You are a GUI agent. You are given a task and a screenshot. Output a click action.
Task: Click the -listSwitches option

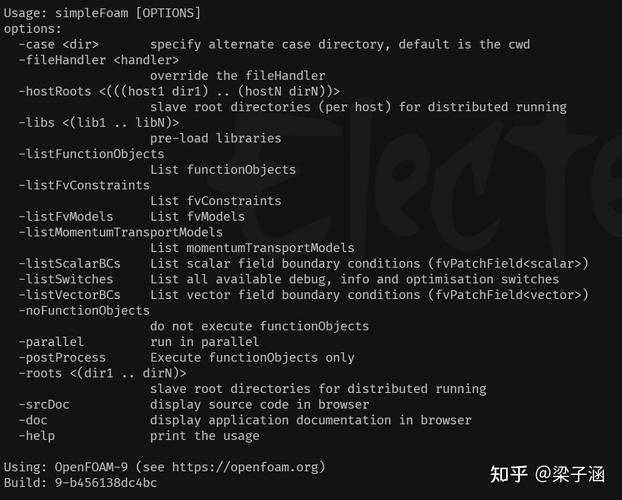[66, 279]
